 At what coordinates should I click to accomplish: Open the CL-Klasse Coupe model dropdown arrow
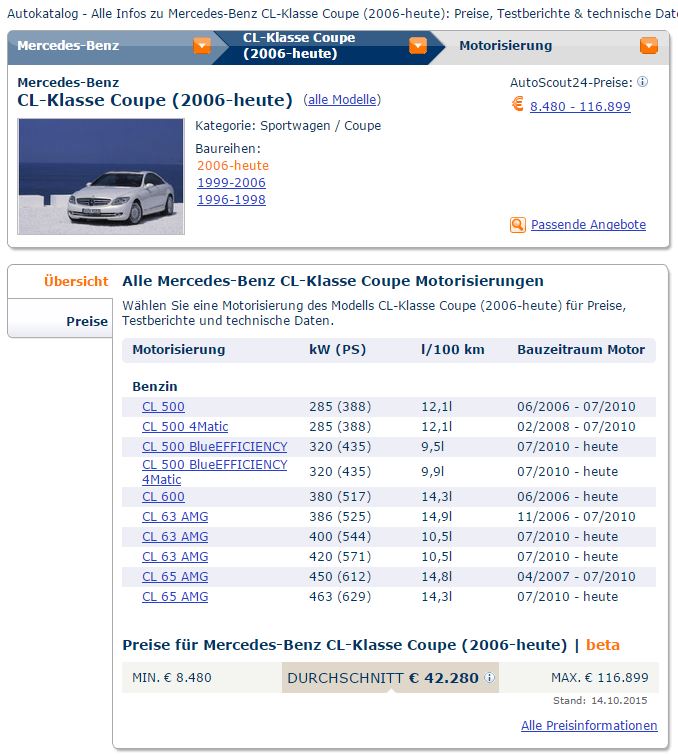coord(418,46)
